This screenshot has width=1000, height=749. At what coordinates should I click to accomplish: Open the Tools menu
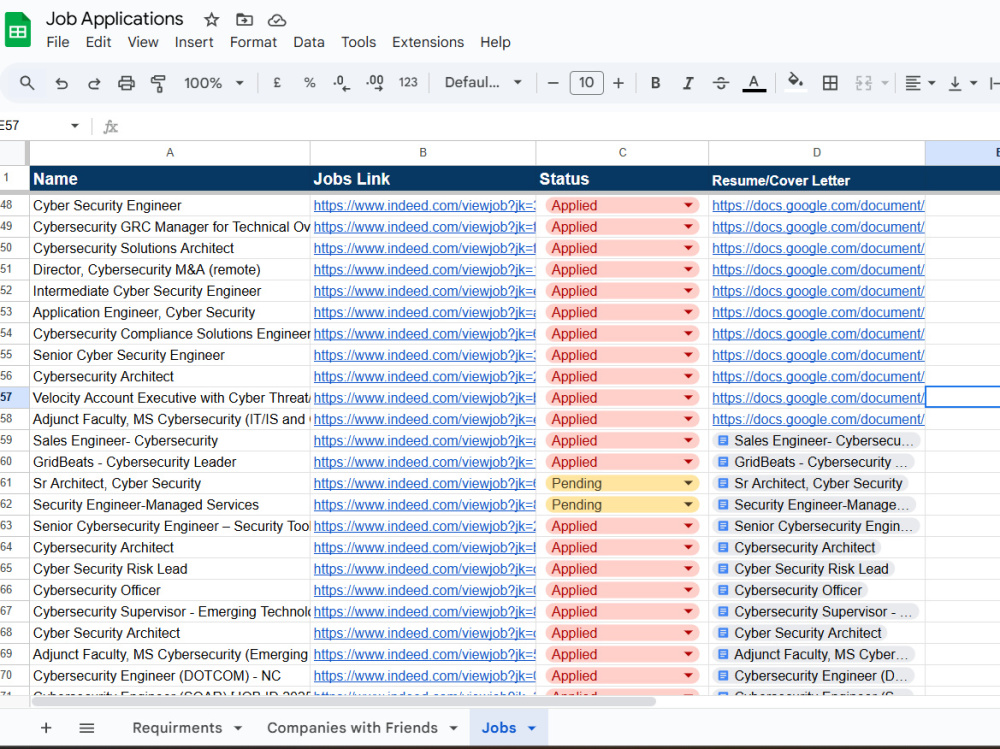pyautogui.click(x=358, y=42)
